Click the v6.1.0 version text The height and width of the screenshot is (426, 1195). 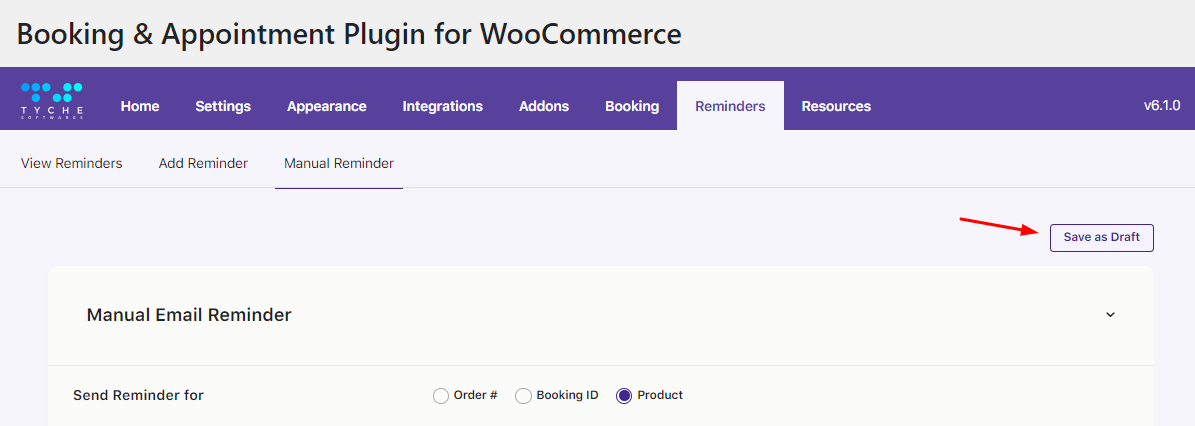click(x=1161, y=105)
